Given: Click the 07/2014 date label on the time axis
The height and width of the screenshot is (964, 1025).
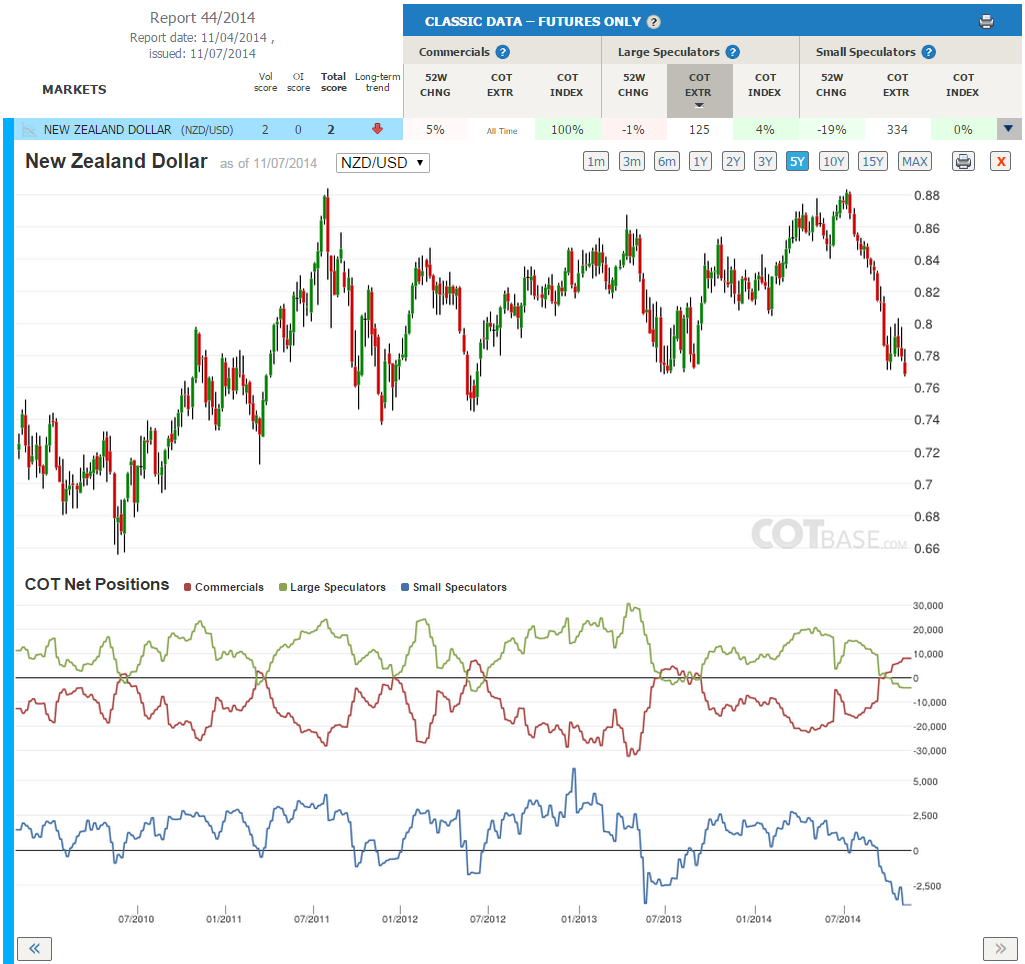Looking at the screenshot, I should (x=843, y=919).
